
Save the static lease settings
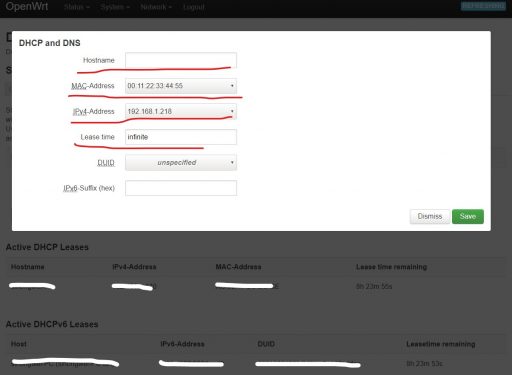[468, 216]
